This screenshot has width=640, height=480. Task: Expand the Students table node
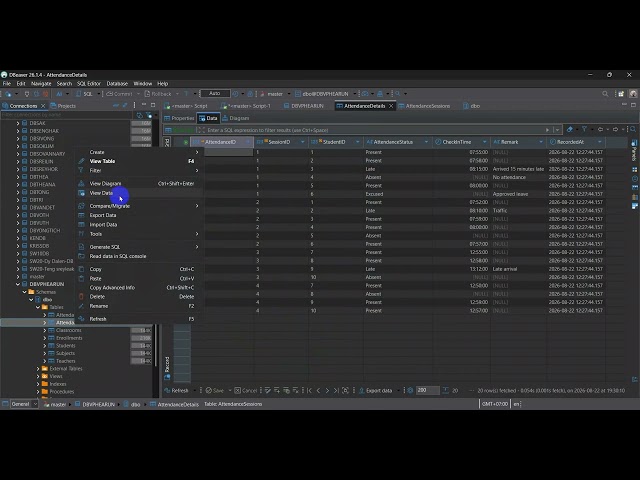(x=45, y=346)
